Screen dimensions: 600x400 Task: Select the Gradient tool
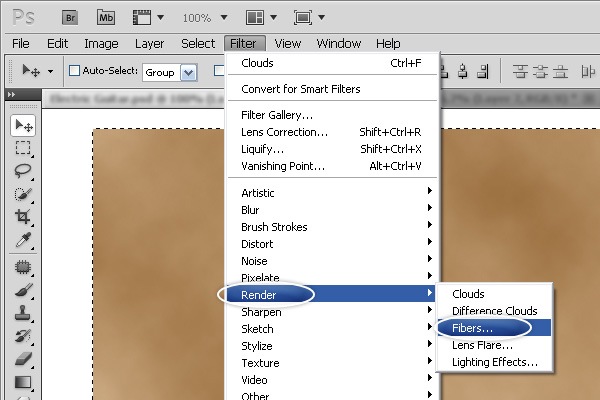pos(23,382)
